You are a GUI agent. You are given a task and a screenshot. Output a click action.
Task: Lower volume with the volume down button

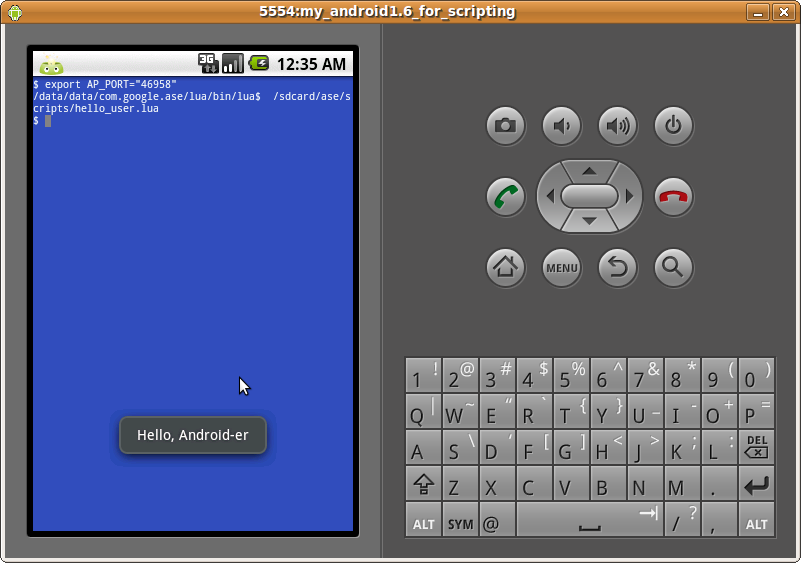[561, 126]
